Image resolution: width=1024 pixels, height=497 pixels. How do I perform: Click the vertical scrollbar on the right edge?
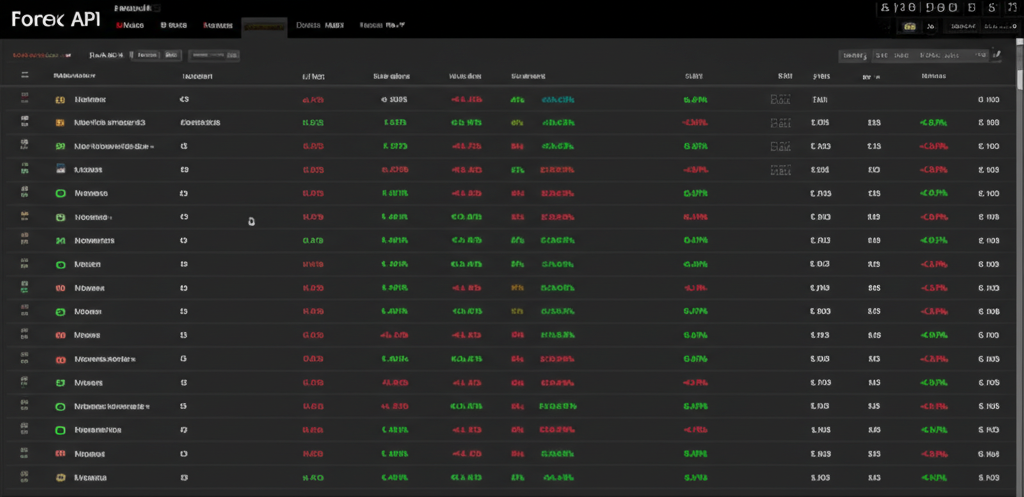[1019, 250]
